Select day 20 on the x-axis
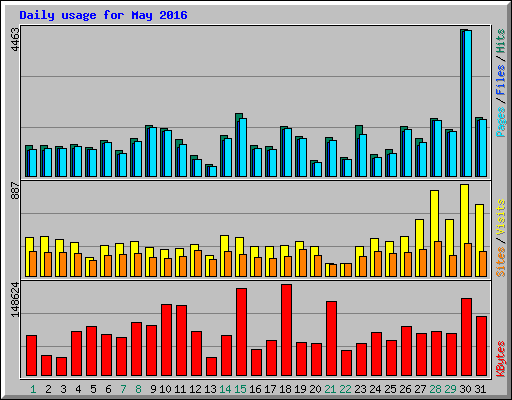The height and width of the screenshot is (400, 512). 315,389
